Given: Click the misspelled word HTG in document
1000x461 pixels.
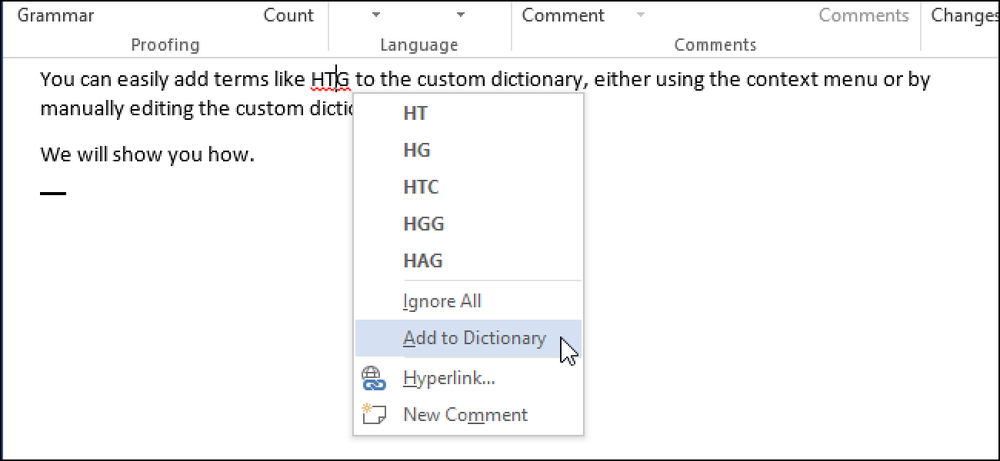Looking at the screenshot, I should coord(330,80).
